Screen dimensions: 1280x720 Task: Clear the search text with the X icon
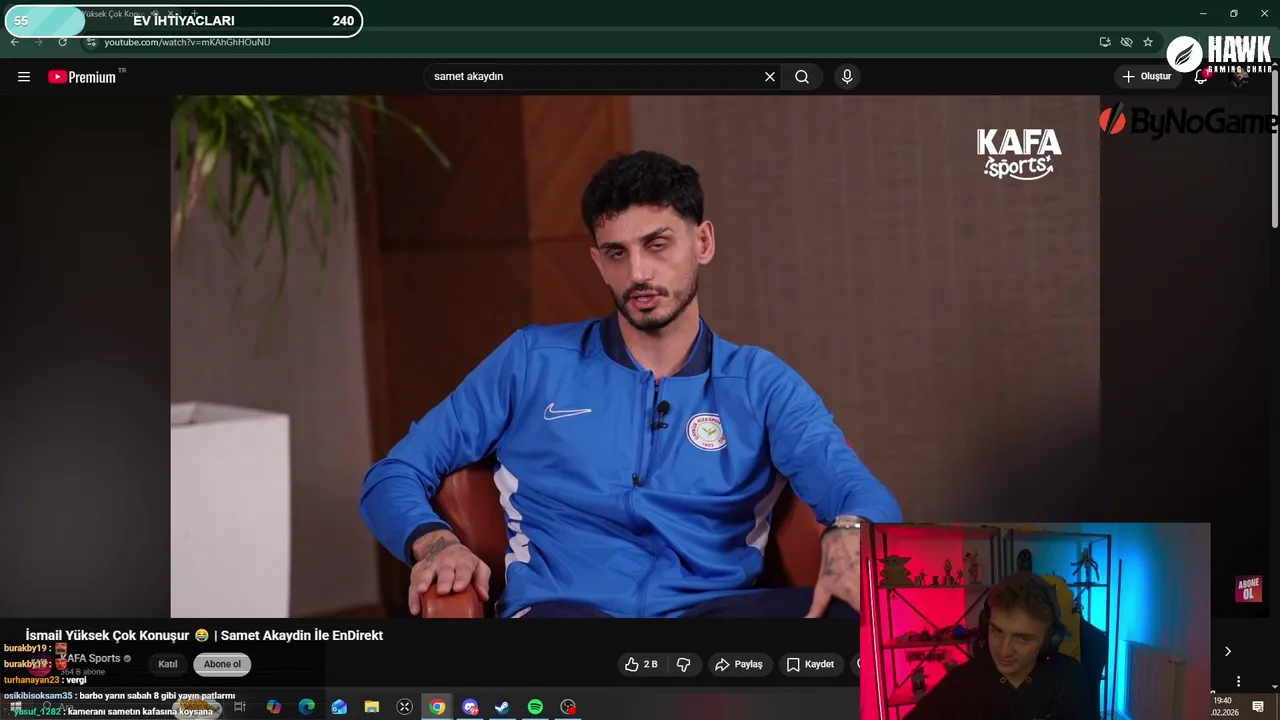pyautogui.click(x=770, y=77)
